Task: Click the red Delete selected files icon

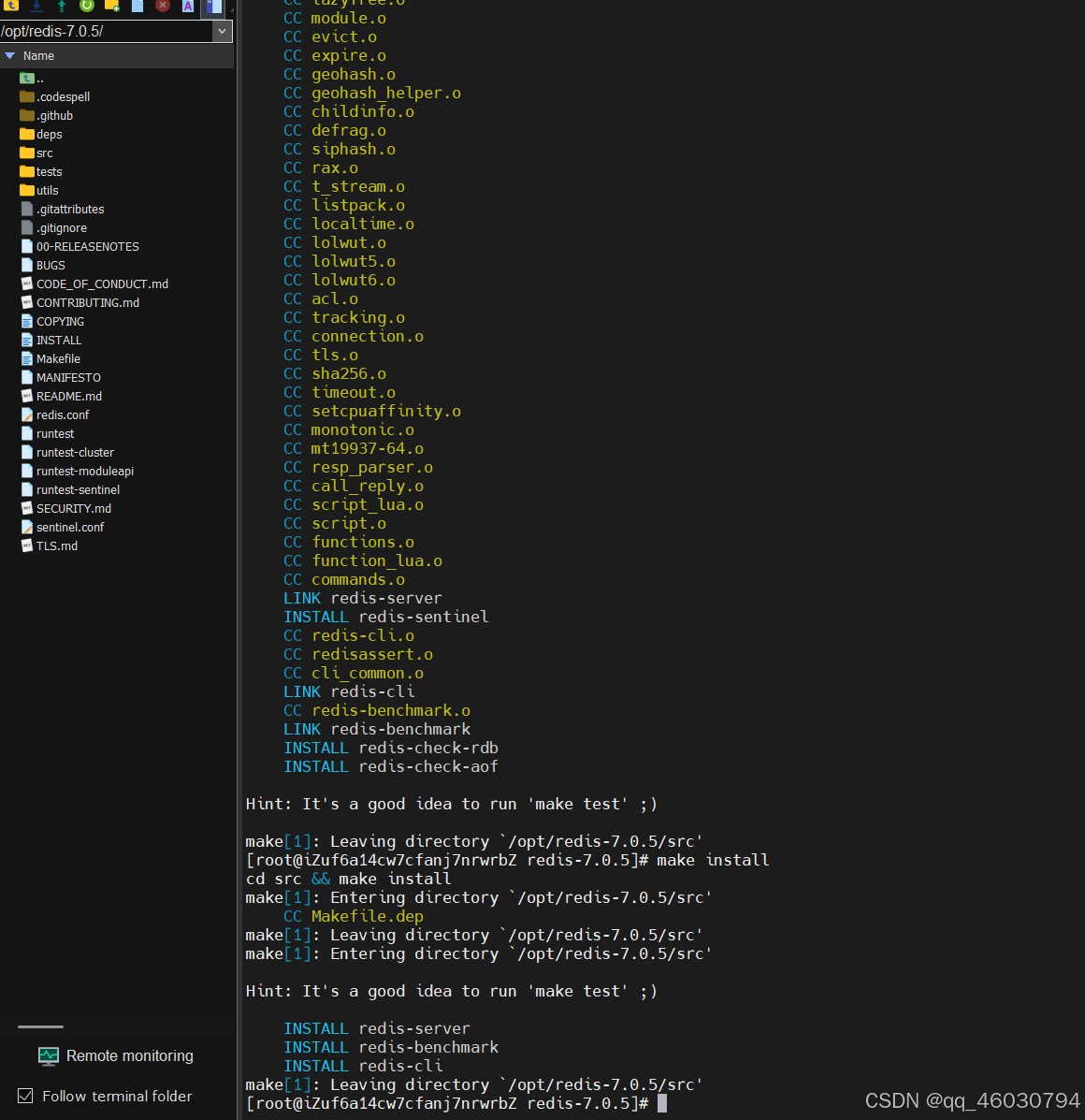Action: (x=163, y=6)
